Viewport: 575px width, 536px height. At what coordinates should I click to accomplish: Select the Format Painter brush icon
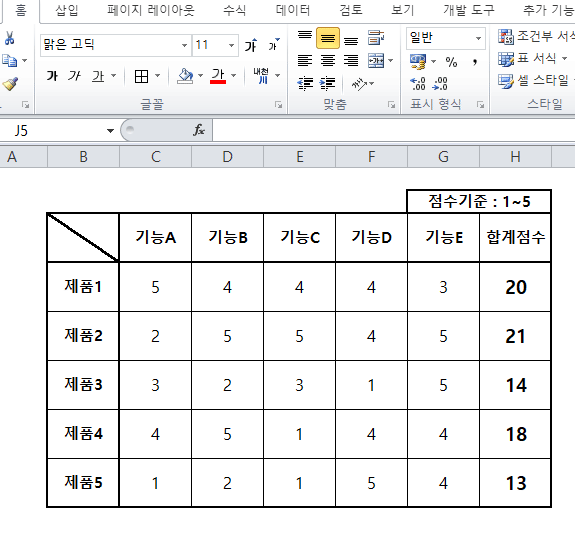(x=10, y=84)
